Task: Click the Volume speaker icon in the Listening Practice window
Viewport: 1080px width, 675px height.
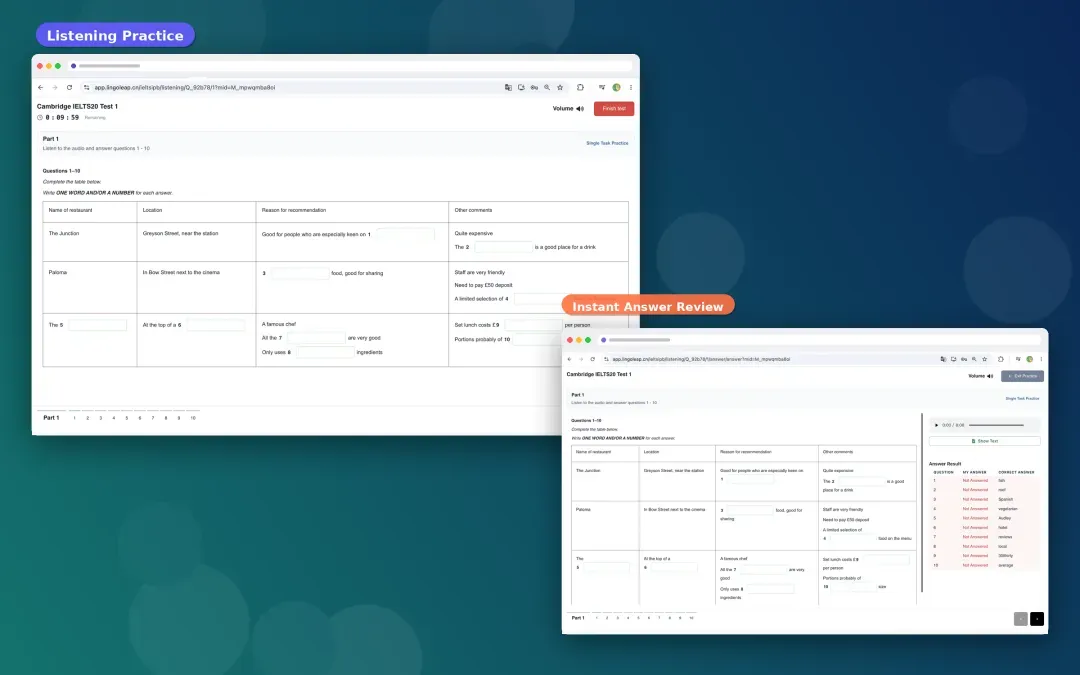Action: [580, 109]
